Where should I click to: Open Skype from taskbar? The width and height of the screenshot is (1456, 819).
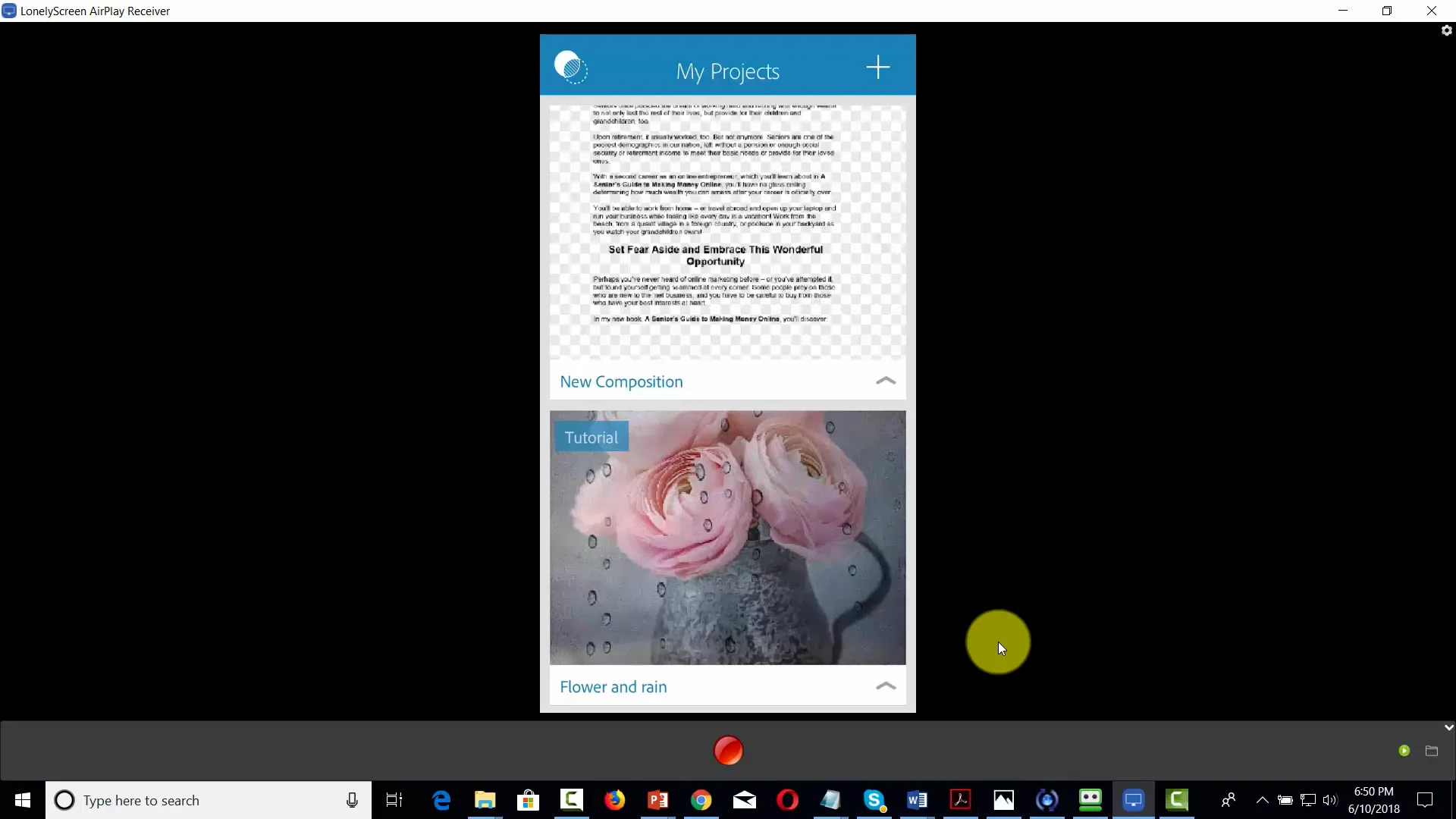[x=874, y=800]
